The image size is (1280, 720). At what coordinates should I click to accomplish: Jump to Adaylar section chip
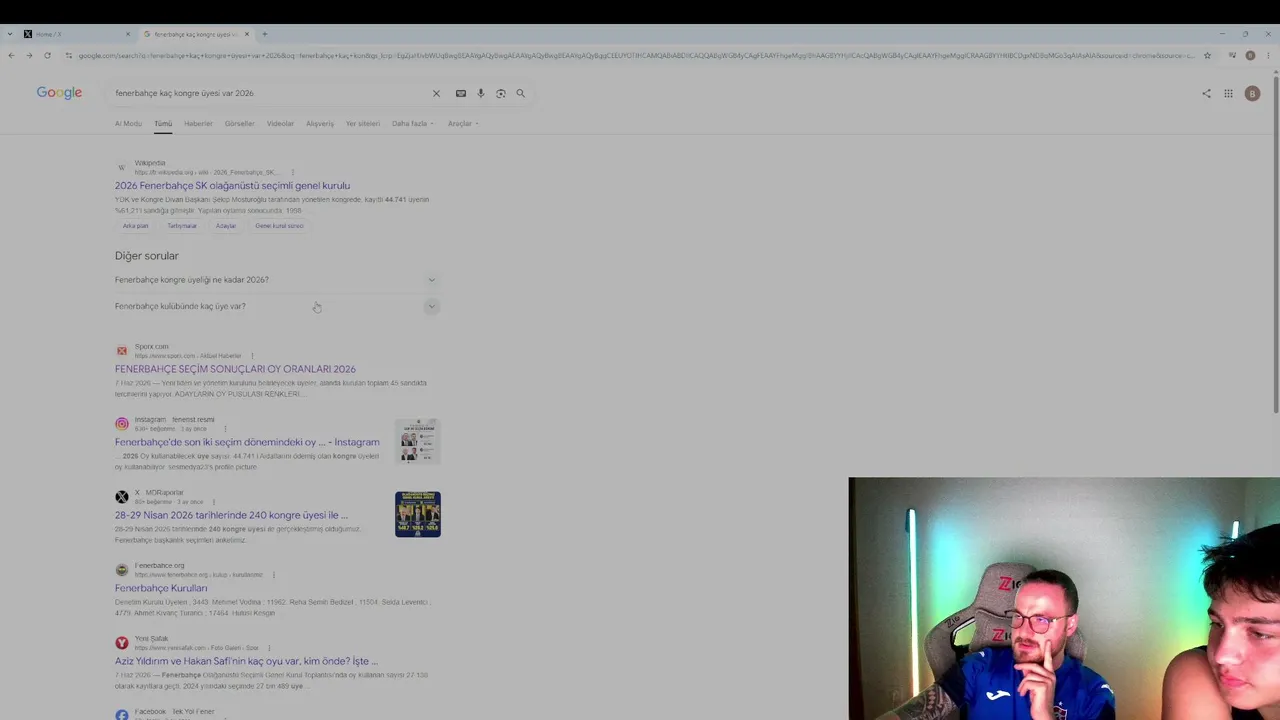tap(226, 226)
